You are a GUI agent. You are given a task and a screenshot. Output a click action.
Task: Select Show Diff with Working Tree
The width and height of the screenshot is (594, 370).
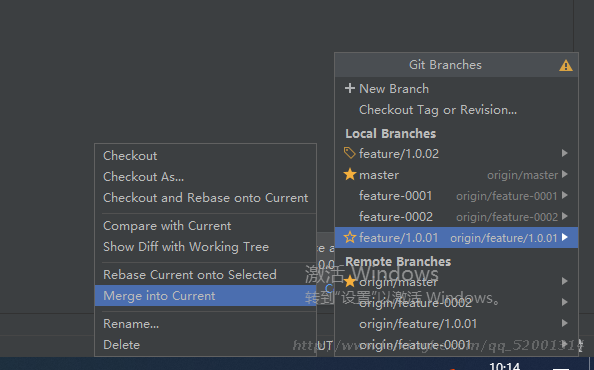click(206, 247)
